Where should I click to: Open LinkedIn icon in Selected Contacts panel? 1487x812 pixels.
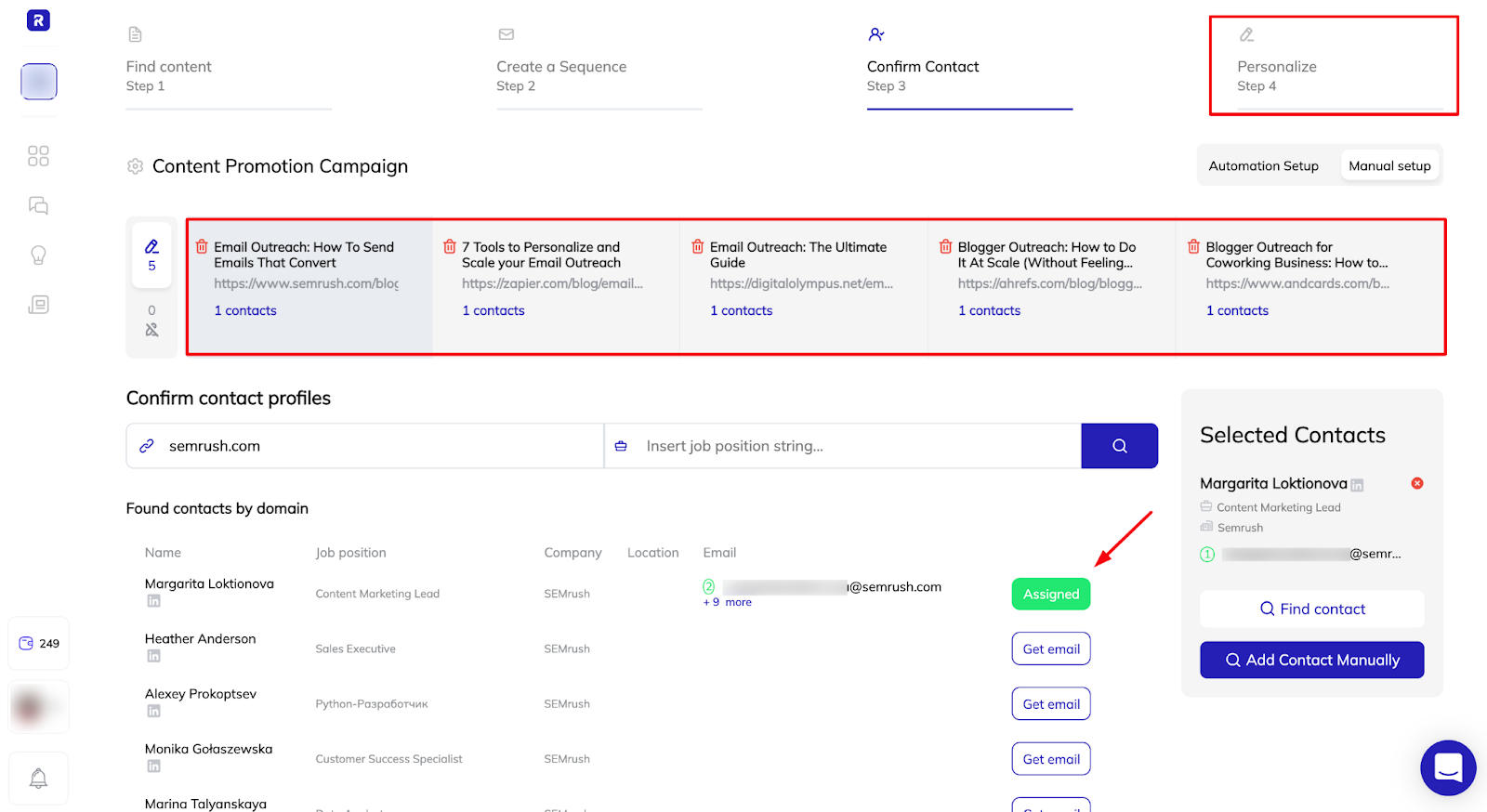click(1357, 485)
